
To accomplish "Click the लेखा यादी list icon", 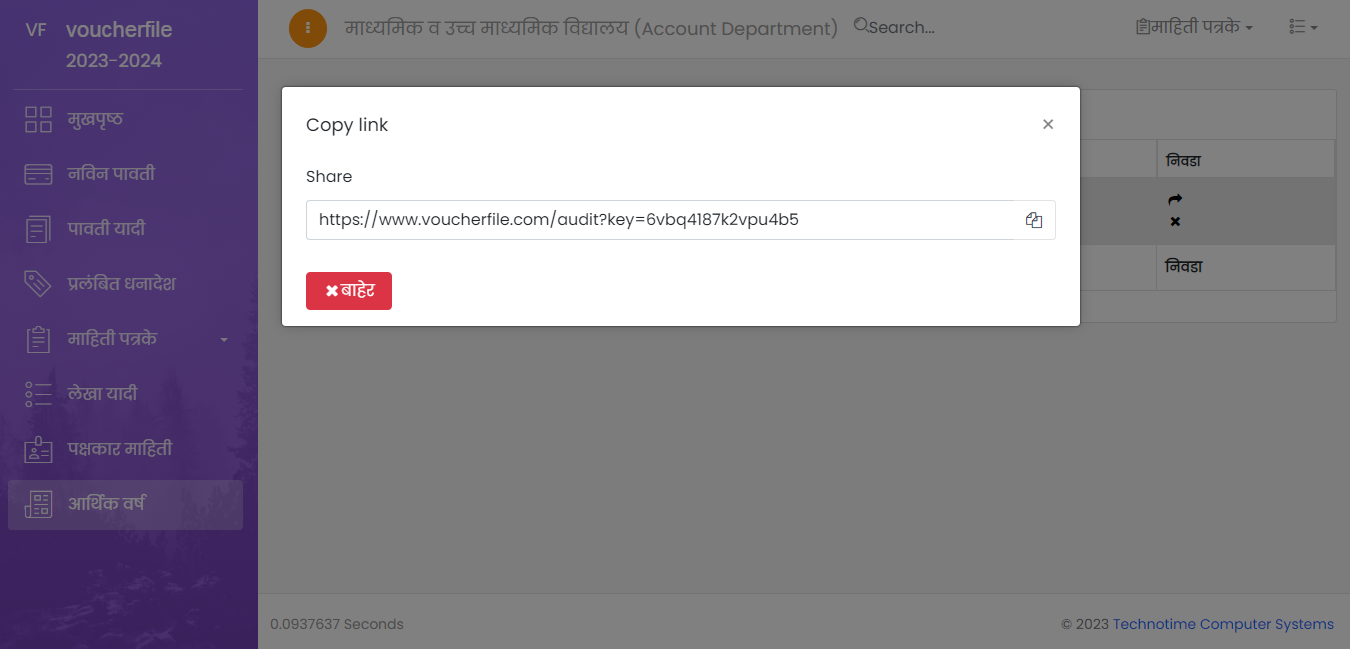I will point(38,394).
